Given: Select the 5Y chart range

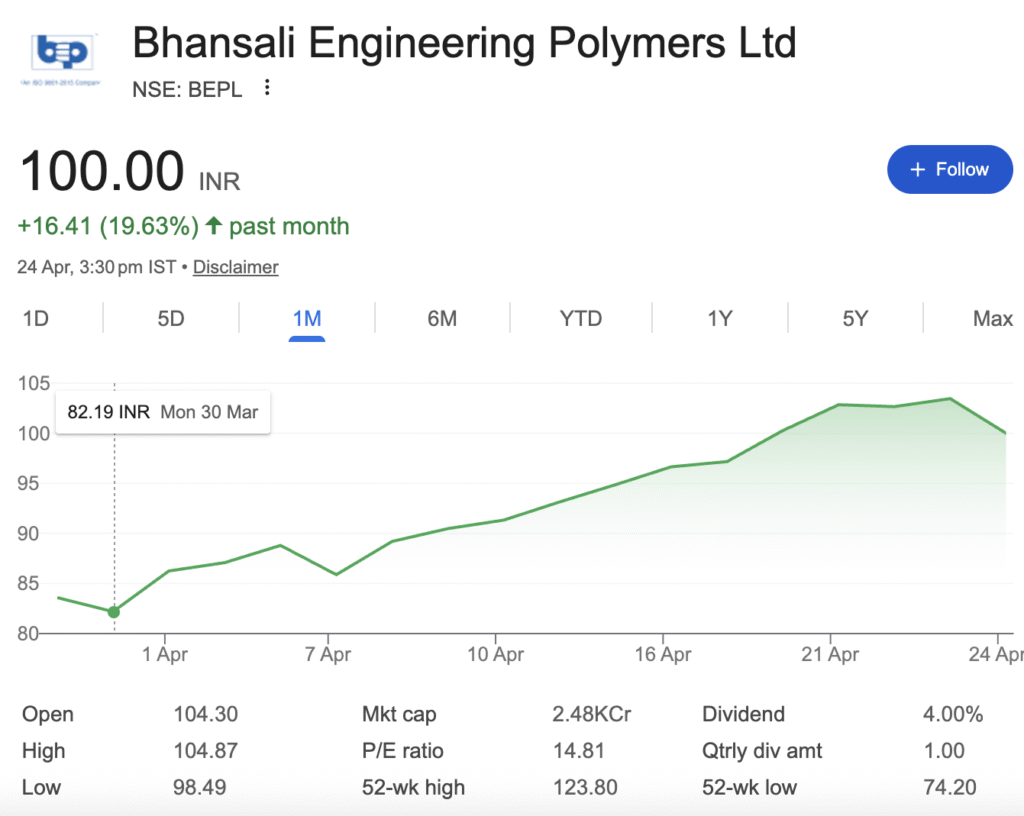Looking at the screenshot, I should (x=855, y=319).
